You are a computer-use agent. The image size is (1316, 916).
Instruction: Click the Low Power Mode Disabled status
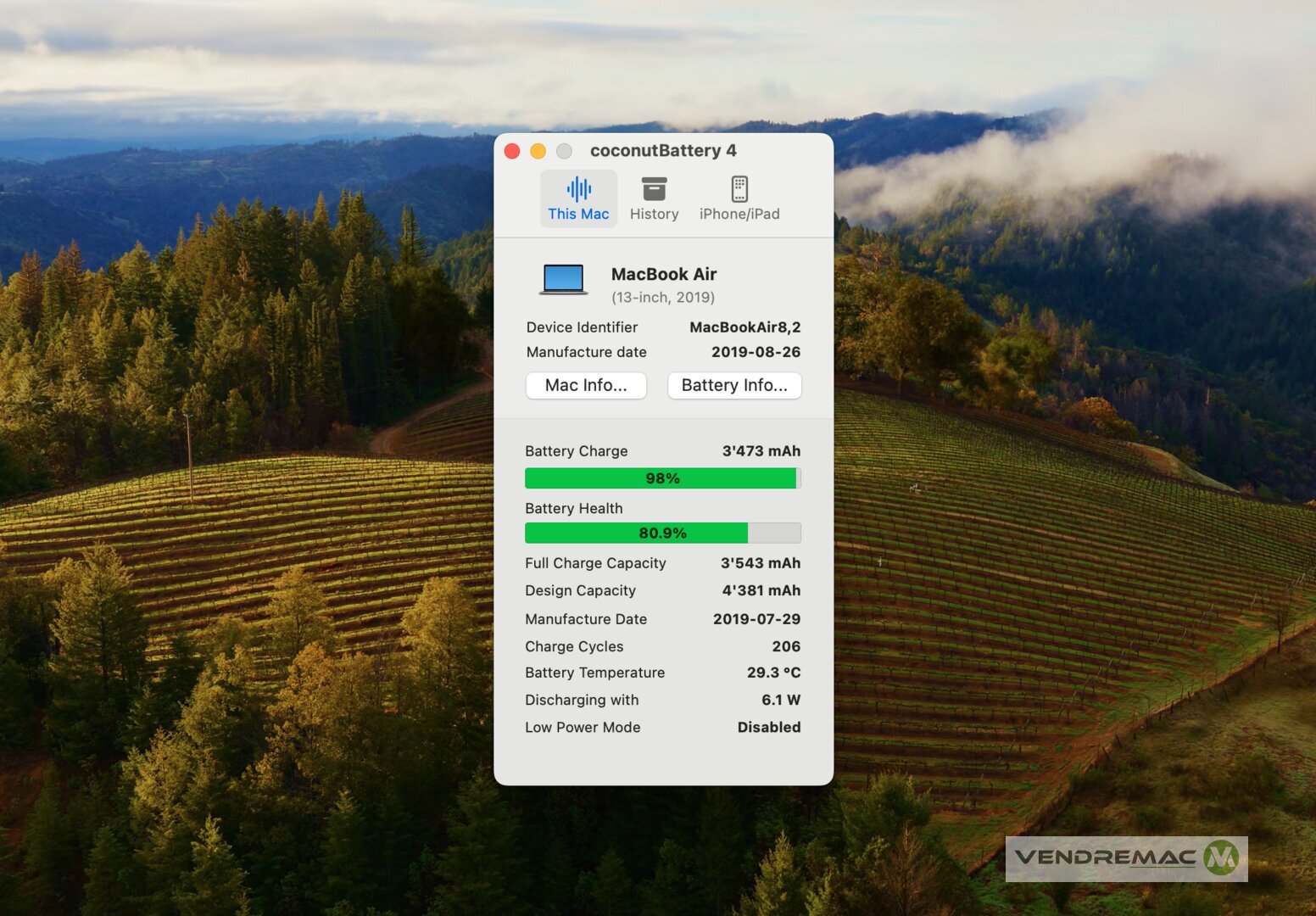point(768,727)
